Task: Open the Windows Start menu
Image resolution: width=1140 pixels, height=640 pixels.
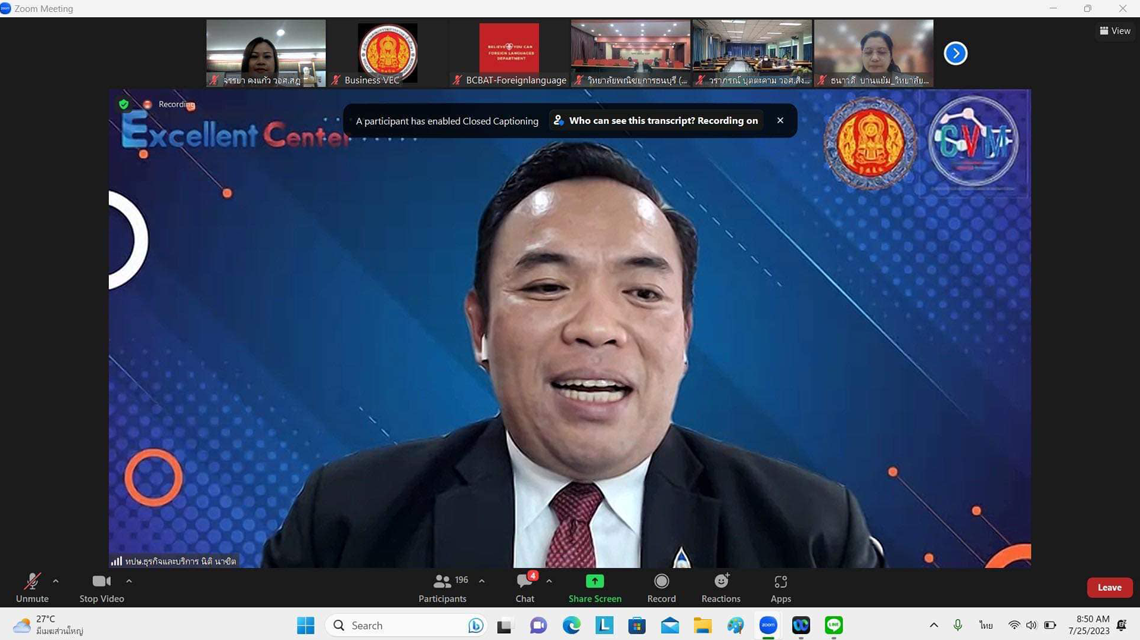Action: (306, 625)
